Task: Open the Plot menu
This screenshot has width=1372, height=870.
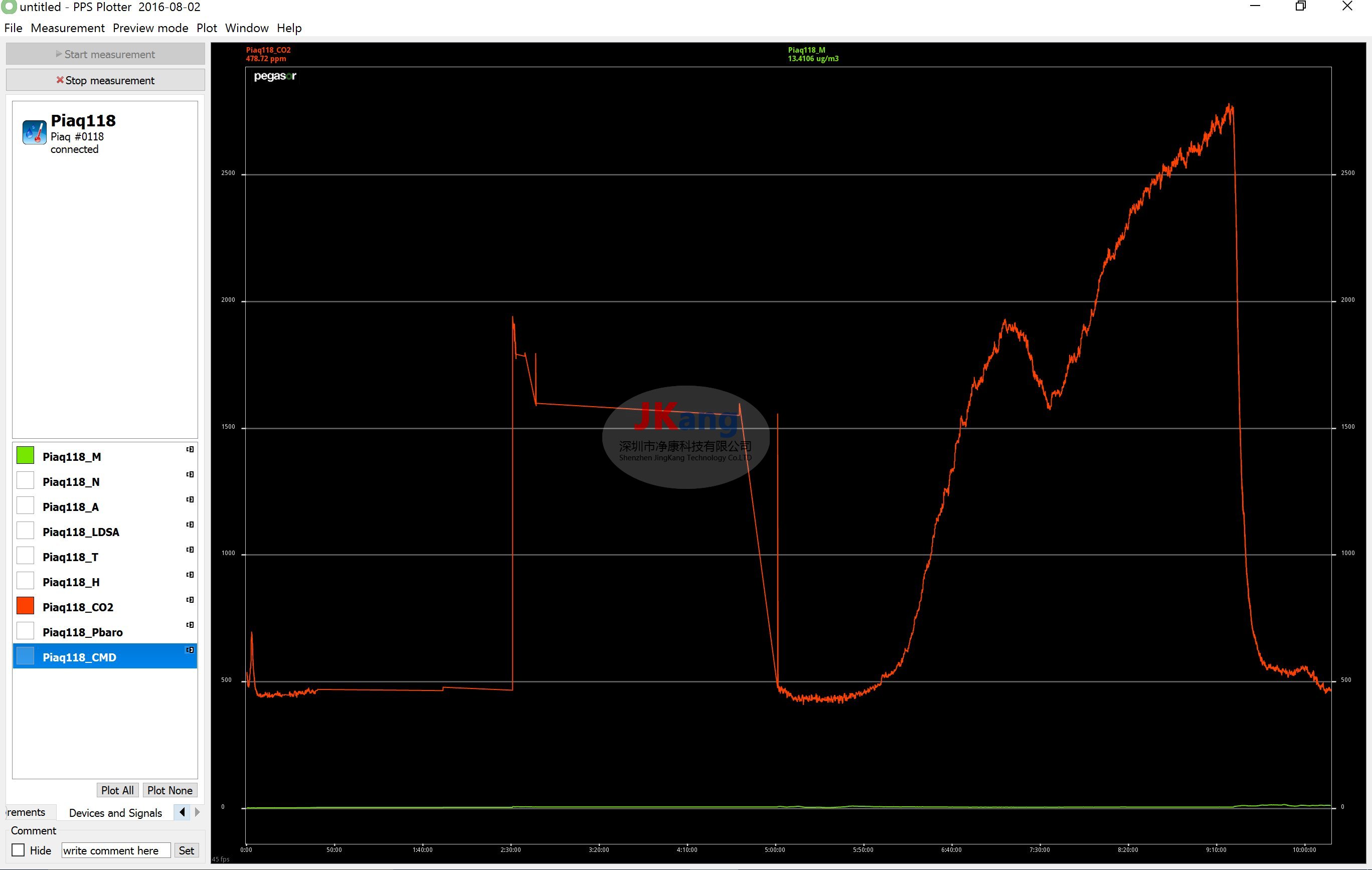Action: (207, 28)
